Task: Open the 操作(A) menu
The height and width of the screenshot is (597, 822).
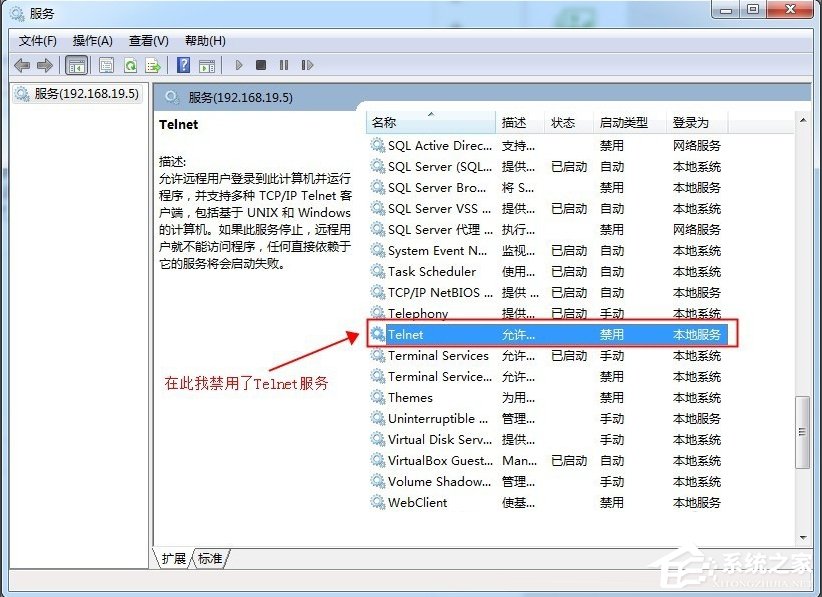Action: 92,41
